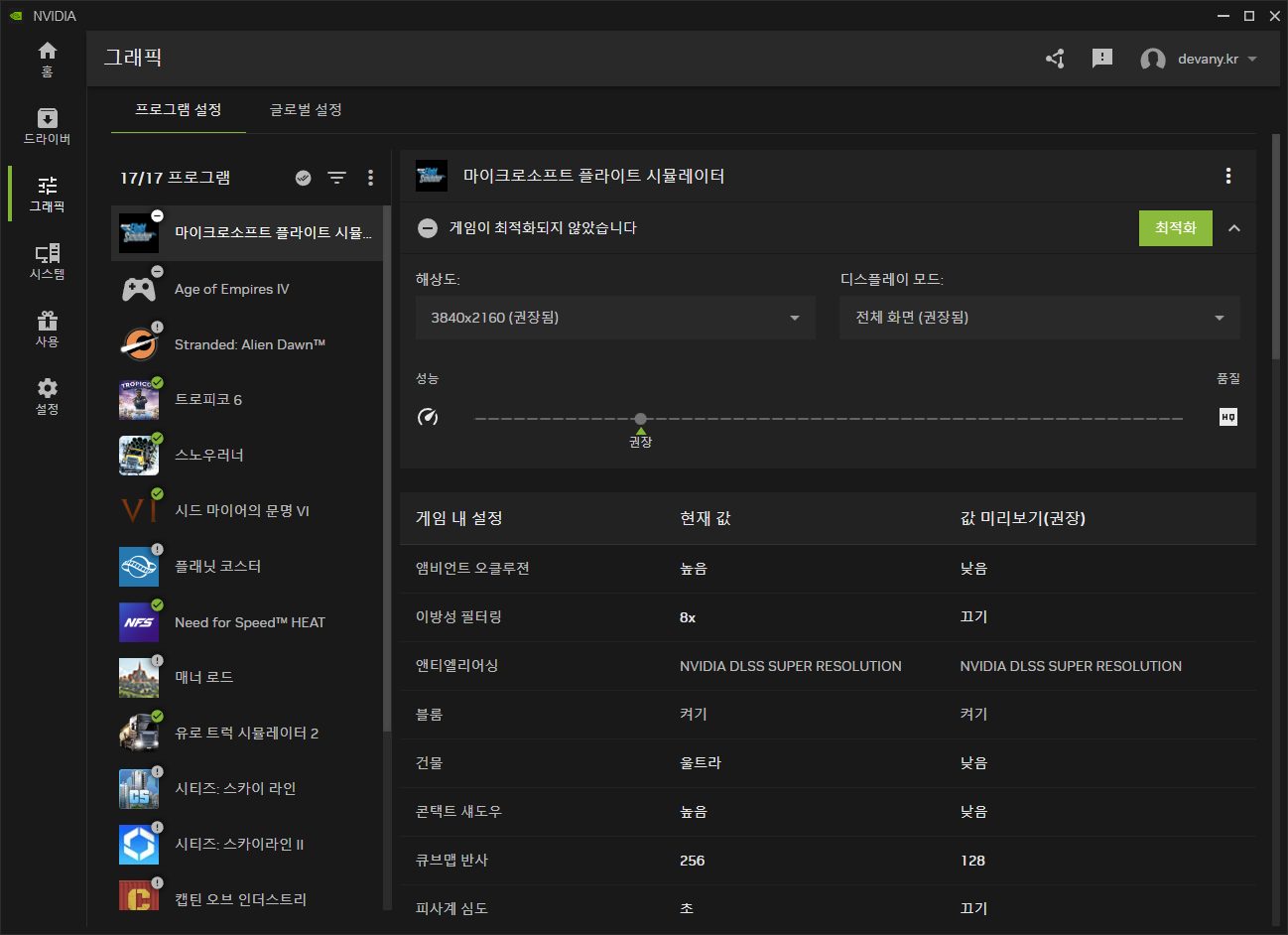The height and width of the screenshot is (935, 1288).
Task: Click the 17/17 프로그램 count label
Action: pyautogui.click(x=176, y=178)
